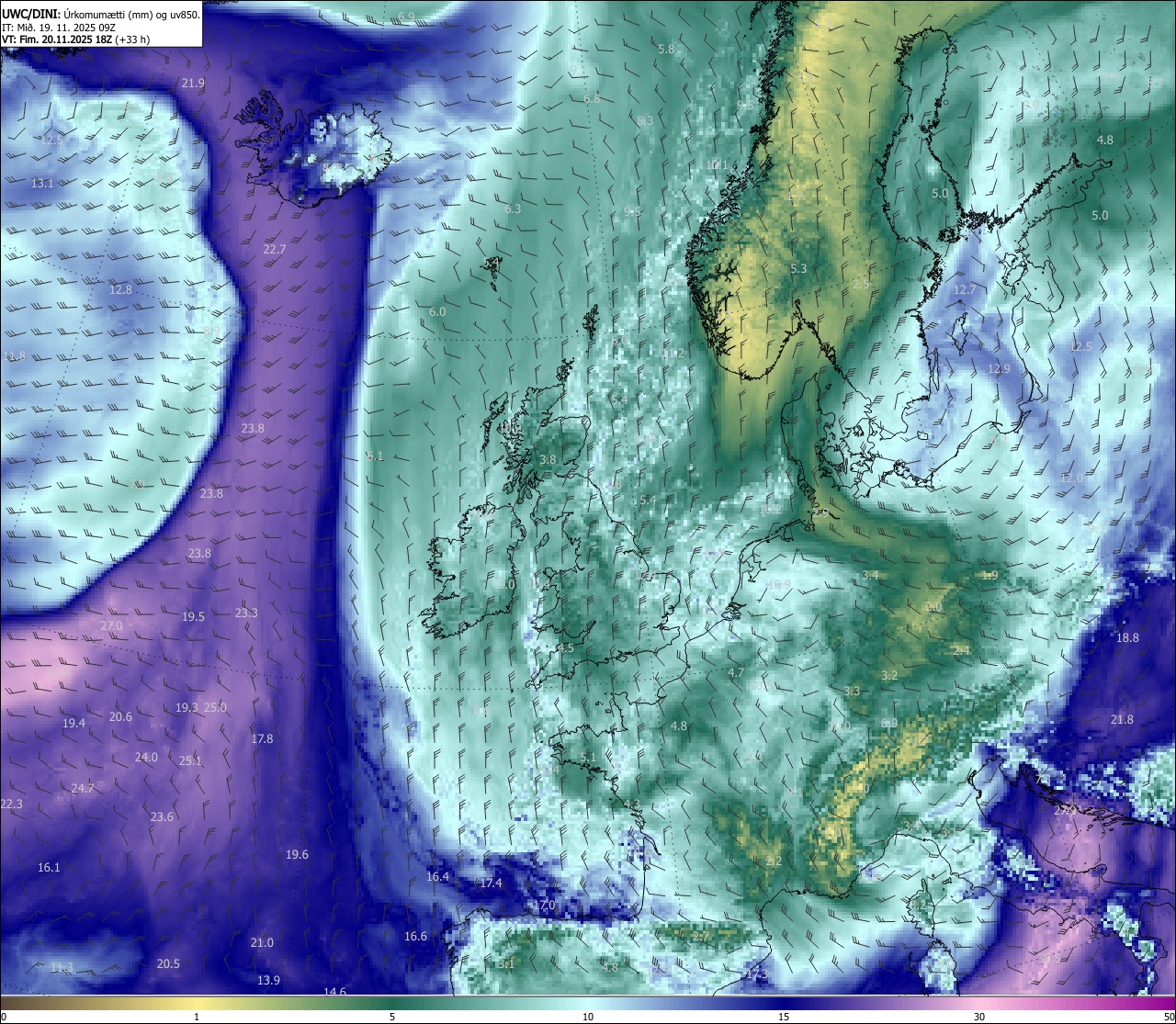Click the 6.0 value west of Scotland
The image size is (1176, 1024).
pos(437,311)
